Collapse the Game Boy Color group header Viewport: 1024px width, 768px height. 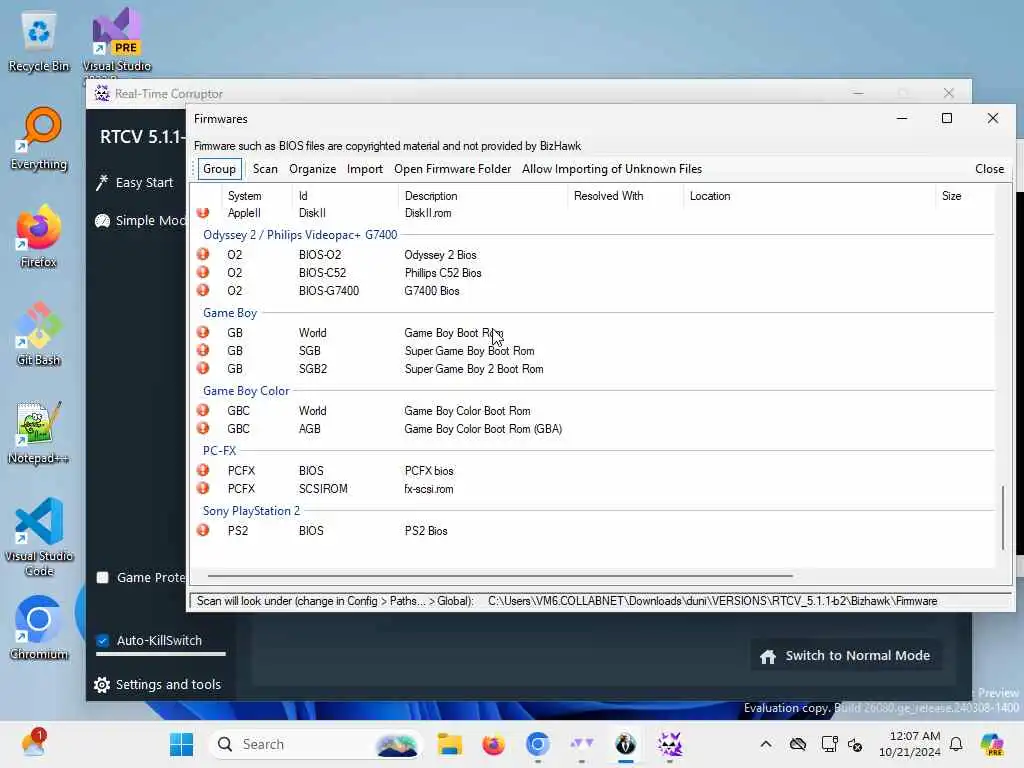coord(246,391)
